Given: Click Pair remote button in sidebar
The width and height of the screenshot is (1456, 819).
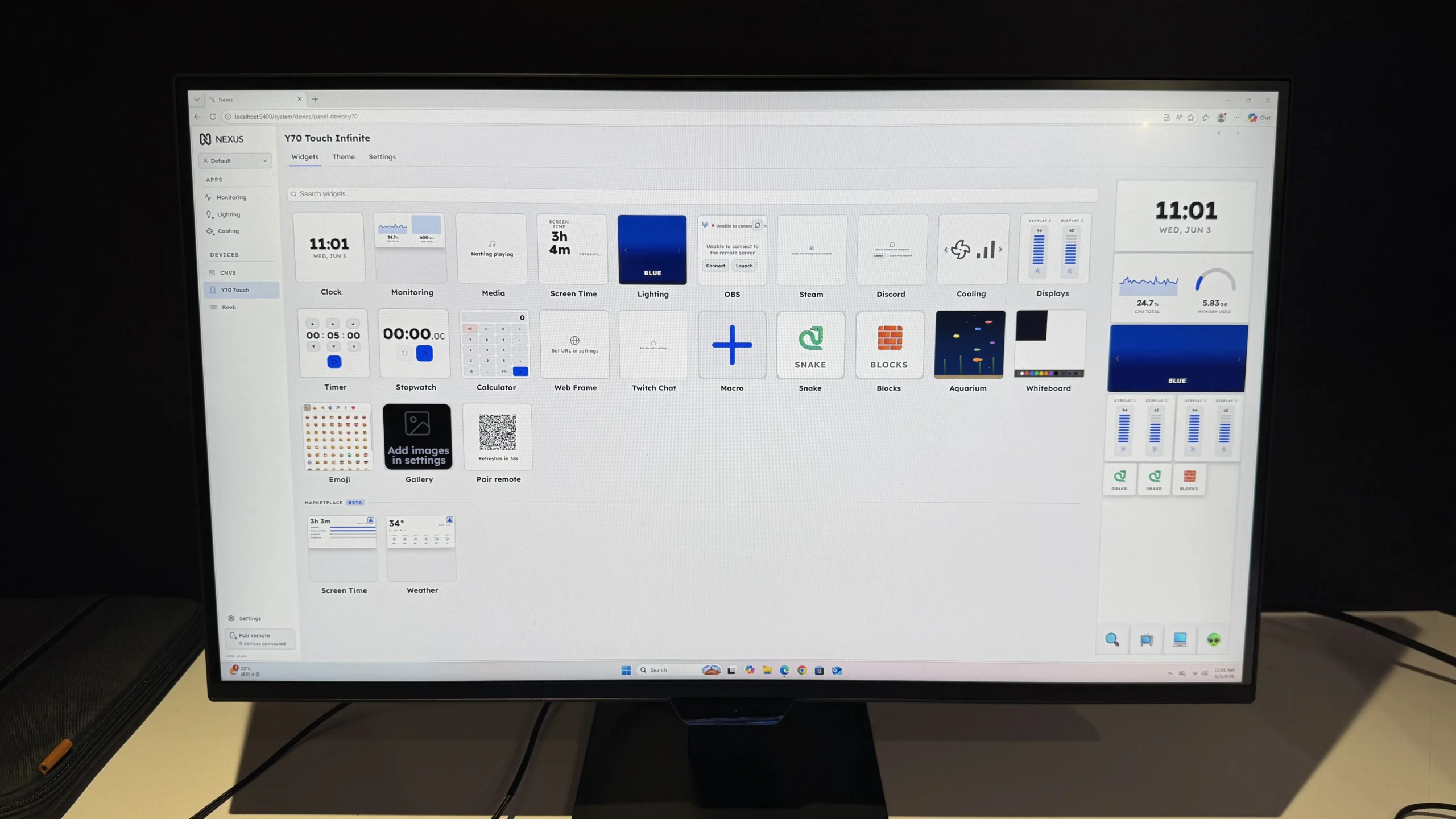Looking at the screenshot, I should (260, 639).
